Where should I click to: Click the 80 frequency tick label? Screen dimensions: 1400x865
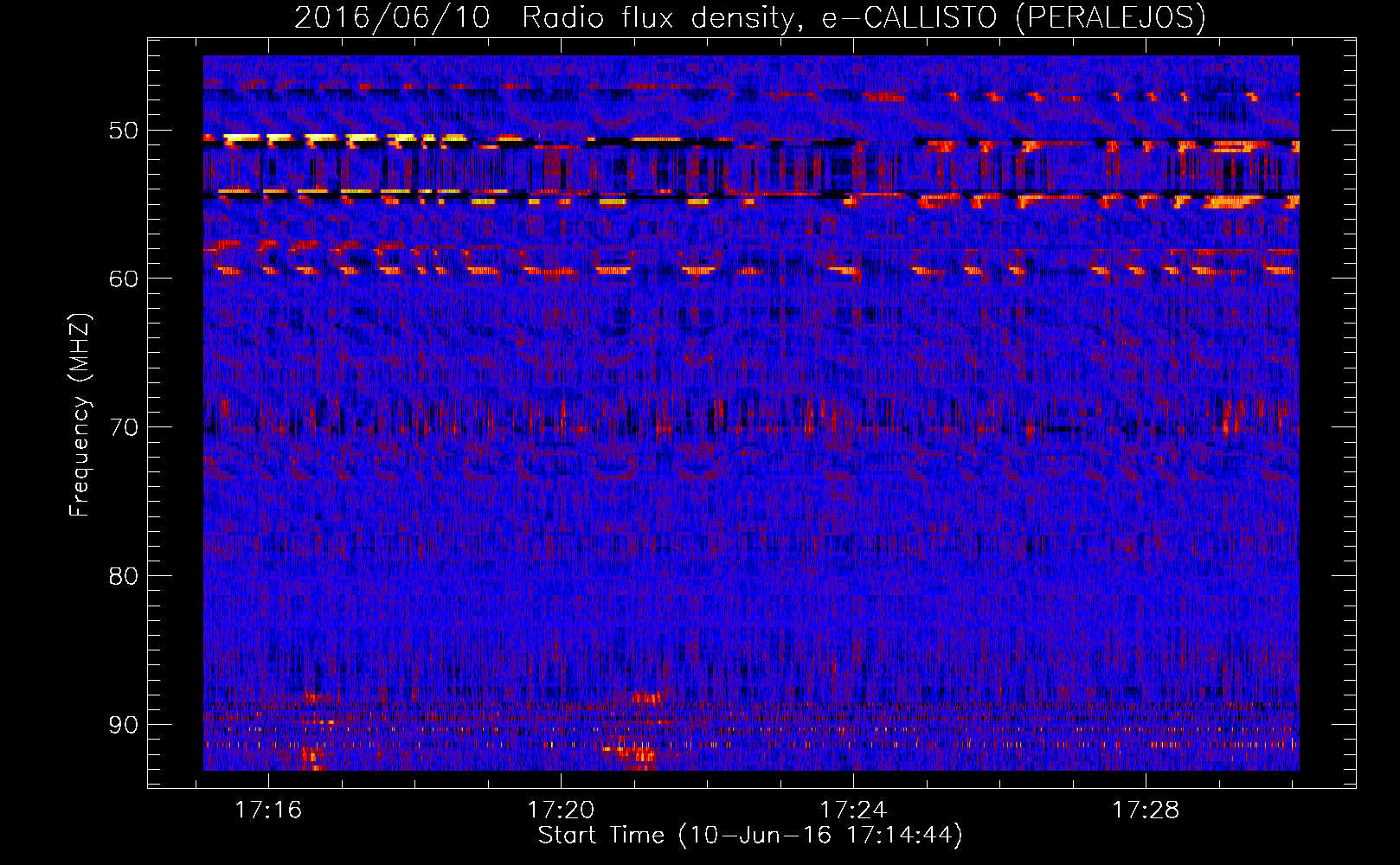(x=123, y=576)
